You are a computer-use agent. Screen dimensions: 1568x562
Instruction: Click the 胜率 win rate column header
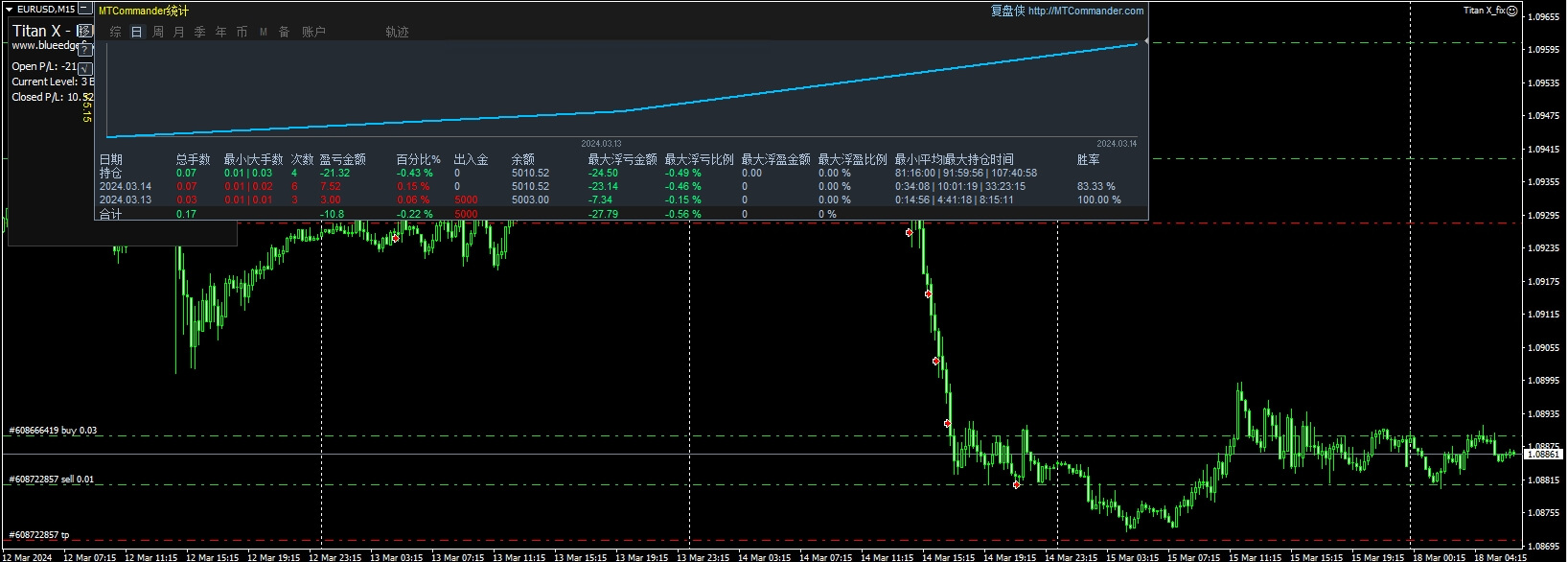point(1088,159)
